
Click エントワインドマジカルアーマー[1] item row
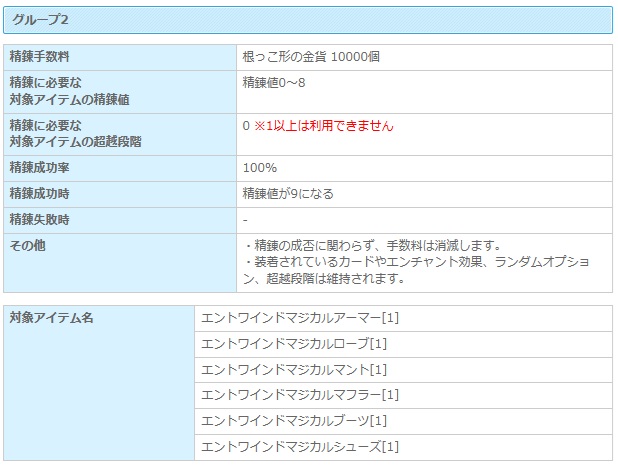300,318
